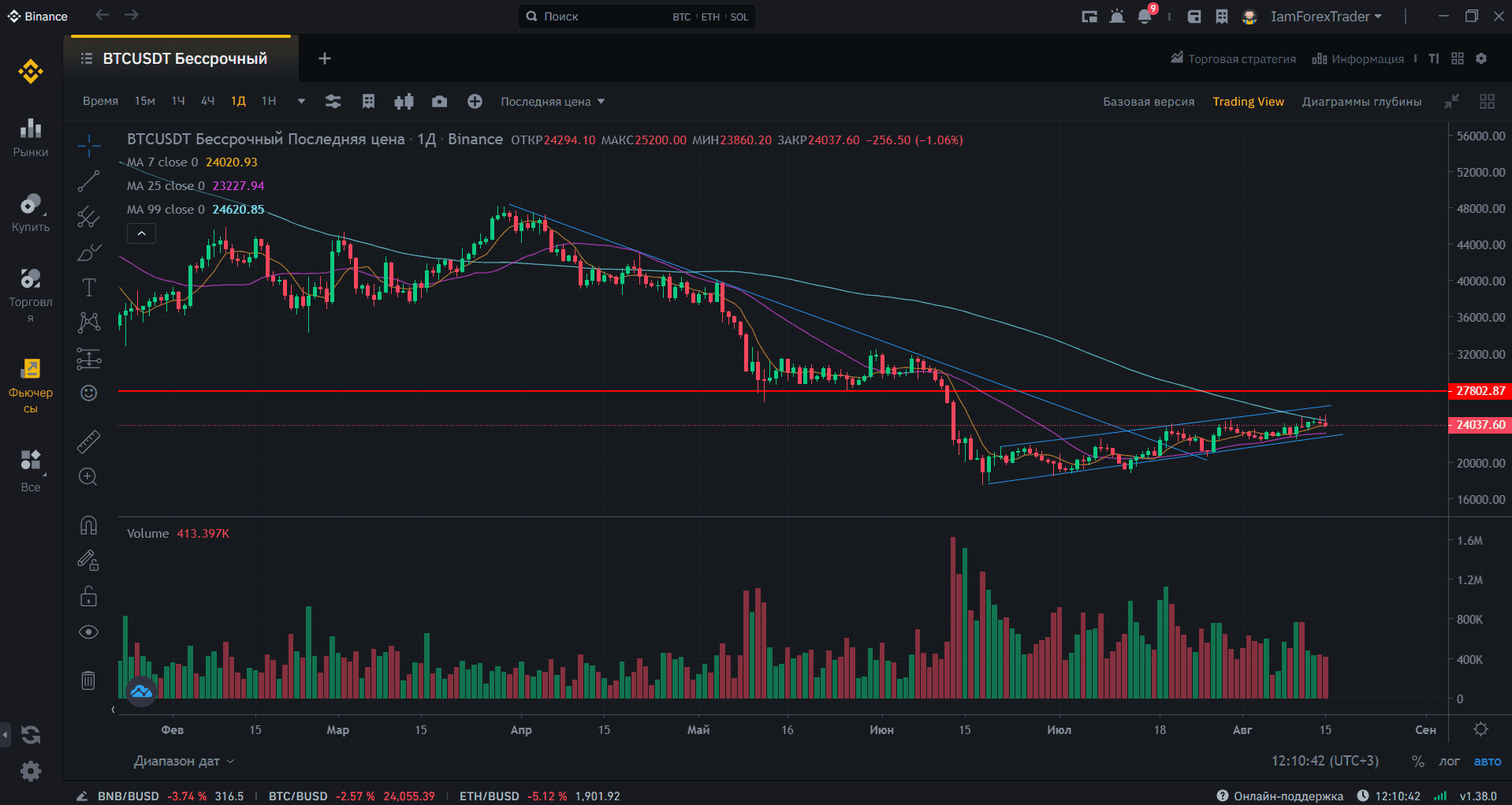
Task: Collapse the indicator legend chevron
Action: [x=141, y=233]
